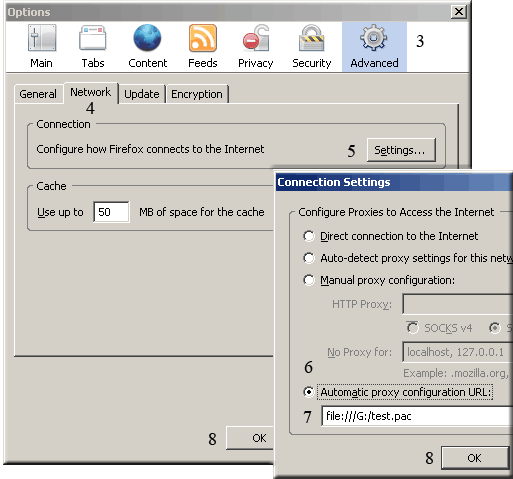Image resolution: width=513 pixels, height=479 pixels.
Task: Switch to the Network tab
Action: (91, 92)
